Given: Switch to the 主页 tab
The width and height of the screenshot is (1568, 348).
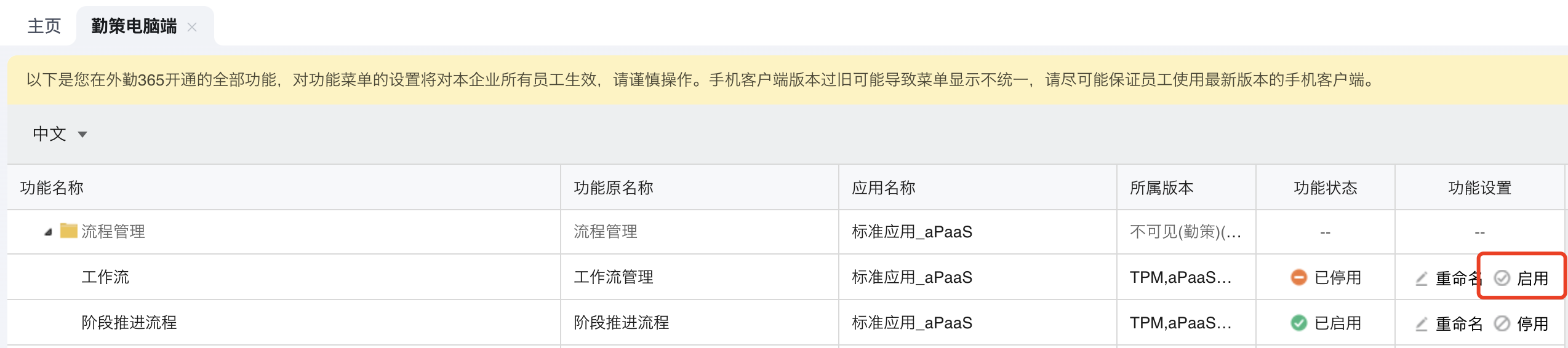Looking at the screenshot, I should (x=44, y=26).
